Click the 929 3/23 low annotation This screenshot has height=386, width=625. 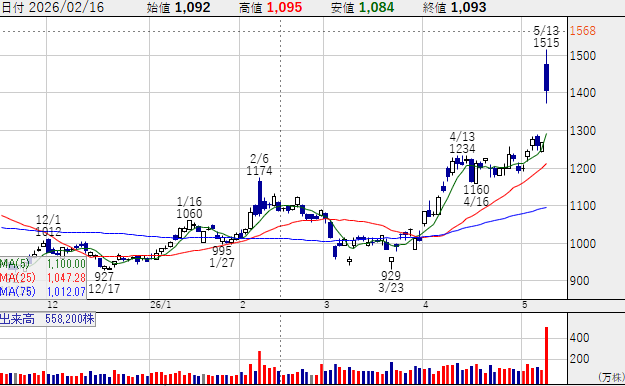tap(391, 281)
